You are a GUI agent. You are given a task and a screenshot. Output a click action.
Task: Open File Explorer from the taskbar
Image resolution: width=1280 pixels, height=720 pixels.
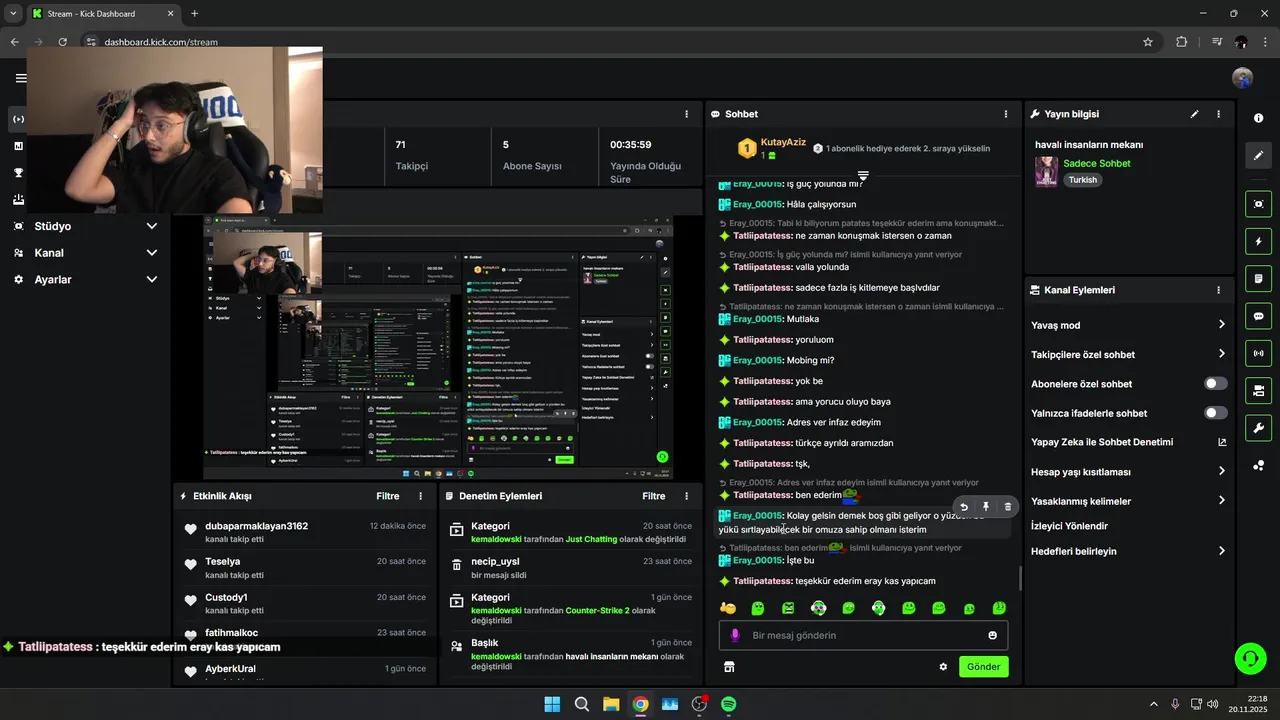pos(611,704)
